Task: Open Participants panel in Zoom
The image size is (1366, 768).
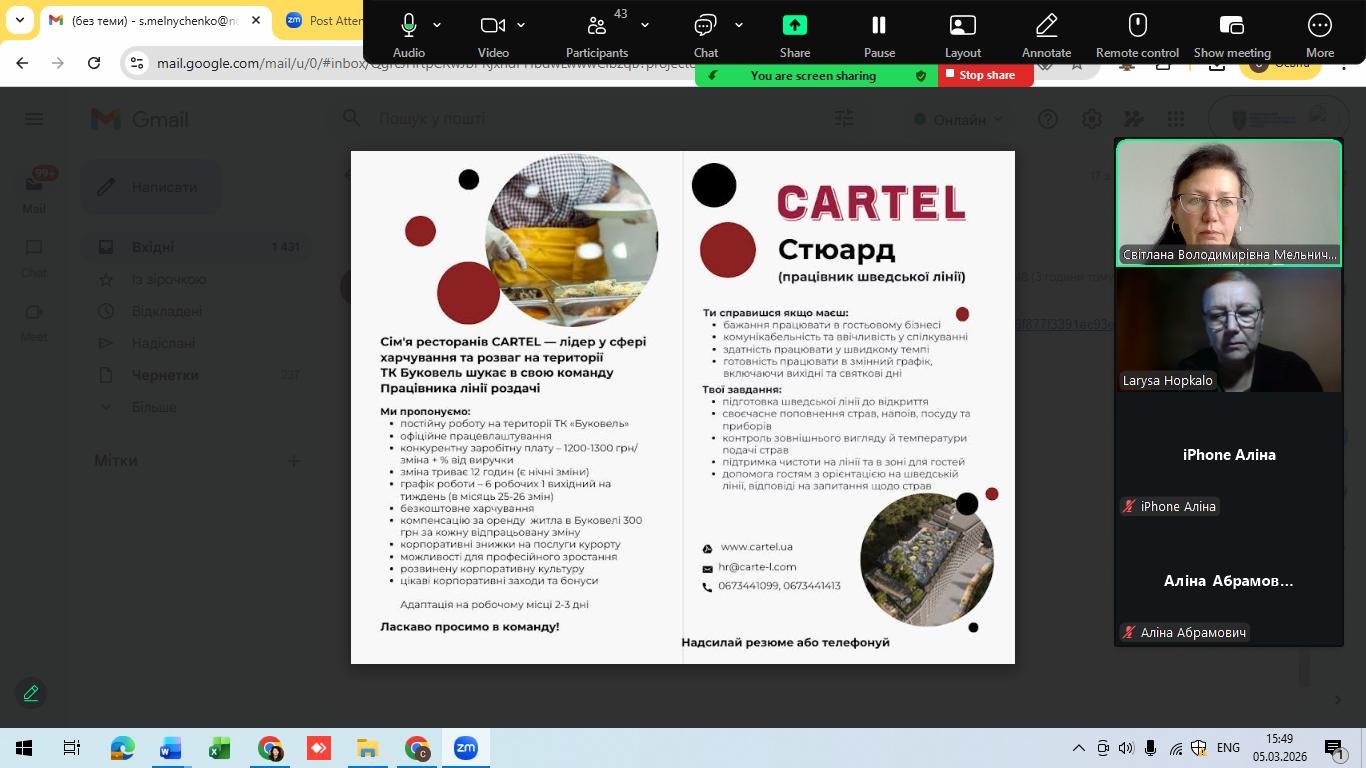Action: click(596, 26)
